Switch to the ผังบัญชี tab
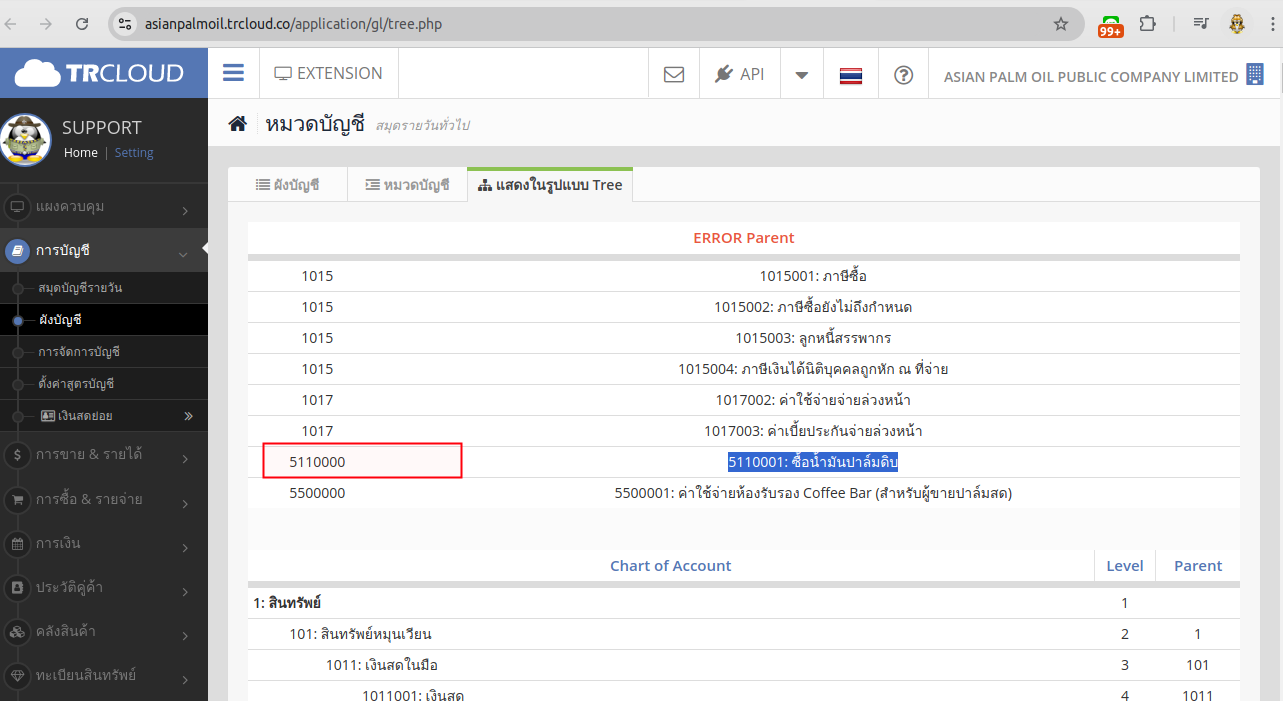The image size is (1283, 701). click(288, 185)
